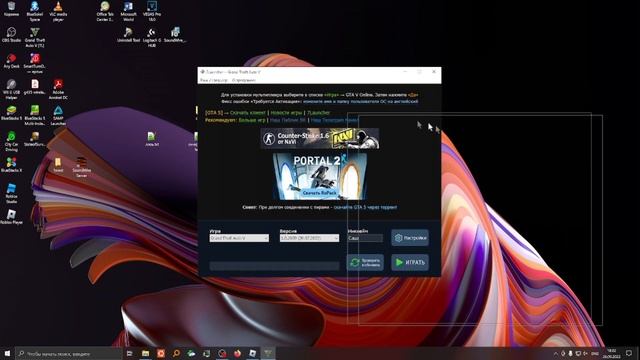Show hidden system tray icons

coord(556,353)
